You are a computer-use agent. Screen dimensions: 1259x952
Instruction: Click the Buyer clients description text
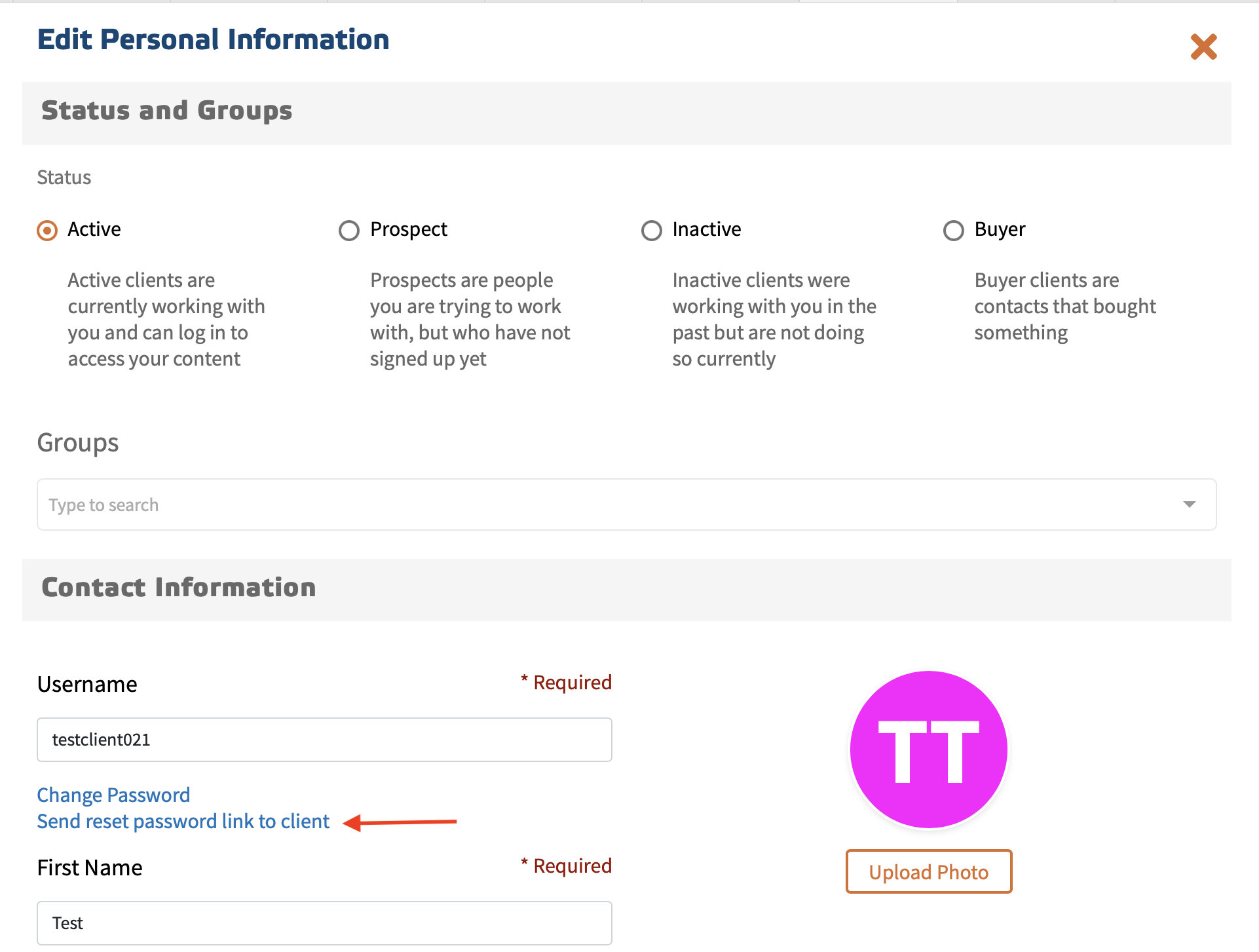1064,307
